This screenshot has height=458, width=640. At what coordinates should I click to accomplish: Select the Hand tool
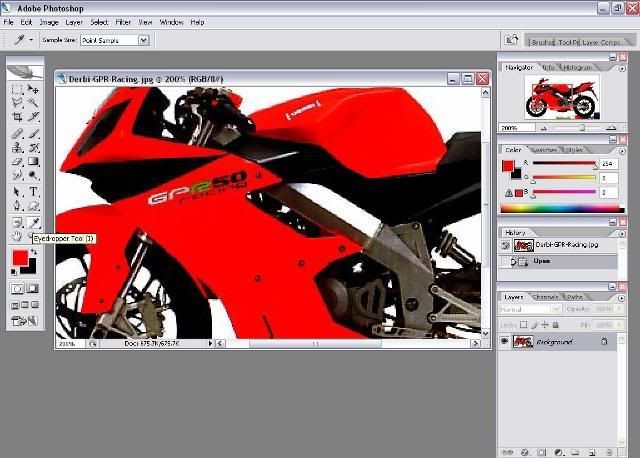pyautogui.click(x=17, y=236)
